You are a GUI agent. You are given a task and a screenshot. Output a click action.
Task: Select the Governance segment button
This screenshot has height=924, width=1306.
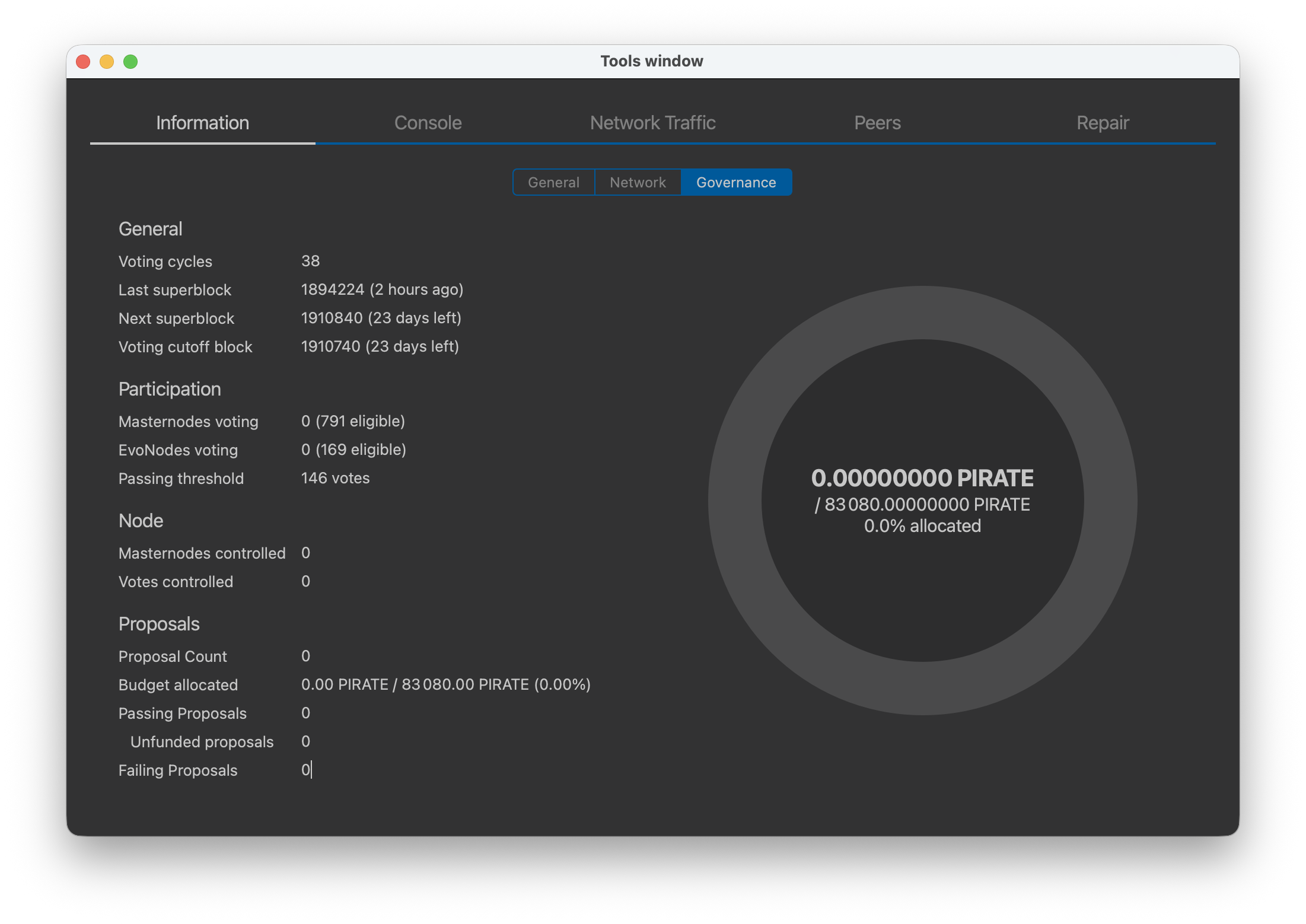click(x=736, y=182)
